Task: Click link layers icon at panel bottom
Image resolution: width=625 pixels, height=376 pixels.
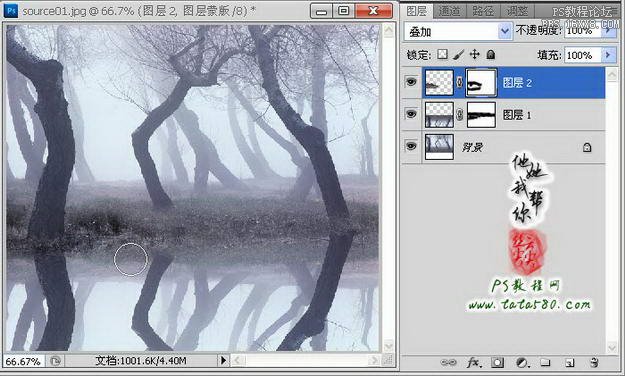Action: (448, 362)
